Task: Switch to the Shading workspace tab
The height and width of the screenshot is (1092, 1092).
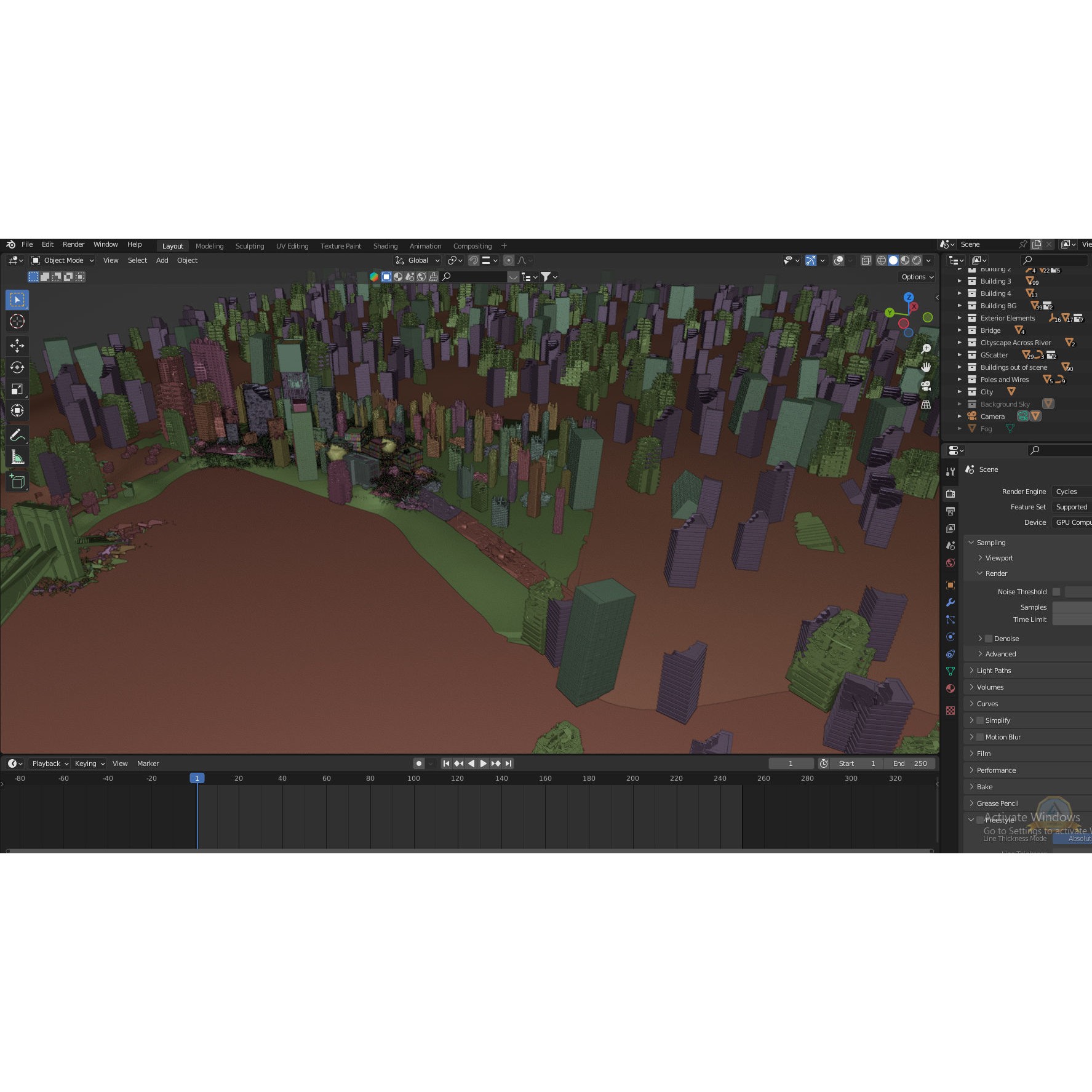Action: (x=386, y=245)
